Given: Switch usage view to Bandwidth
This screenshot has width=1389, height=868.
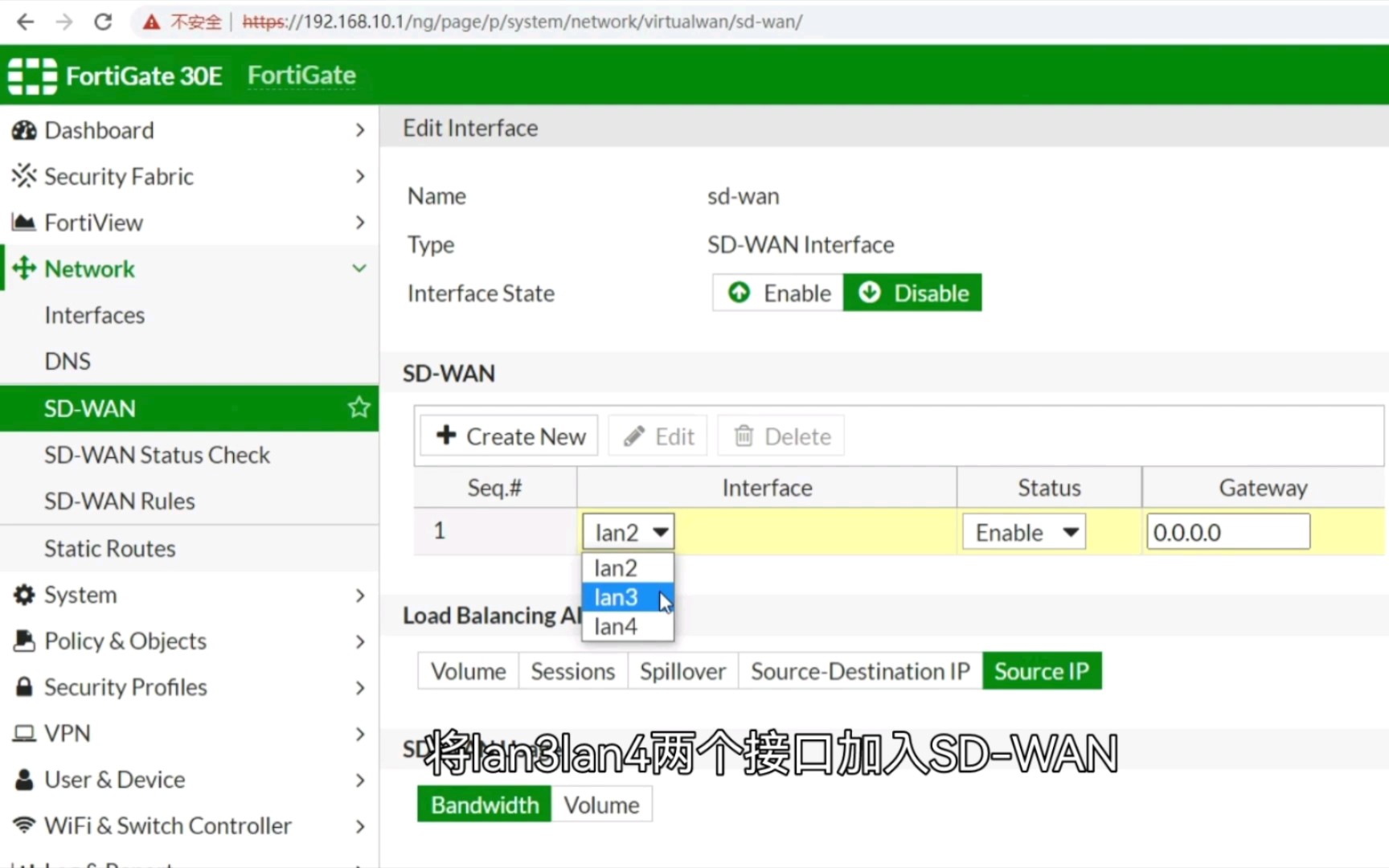Looking at the screenshot, I should point(485,805).
